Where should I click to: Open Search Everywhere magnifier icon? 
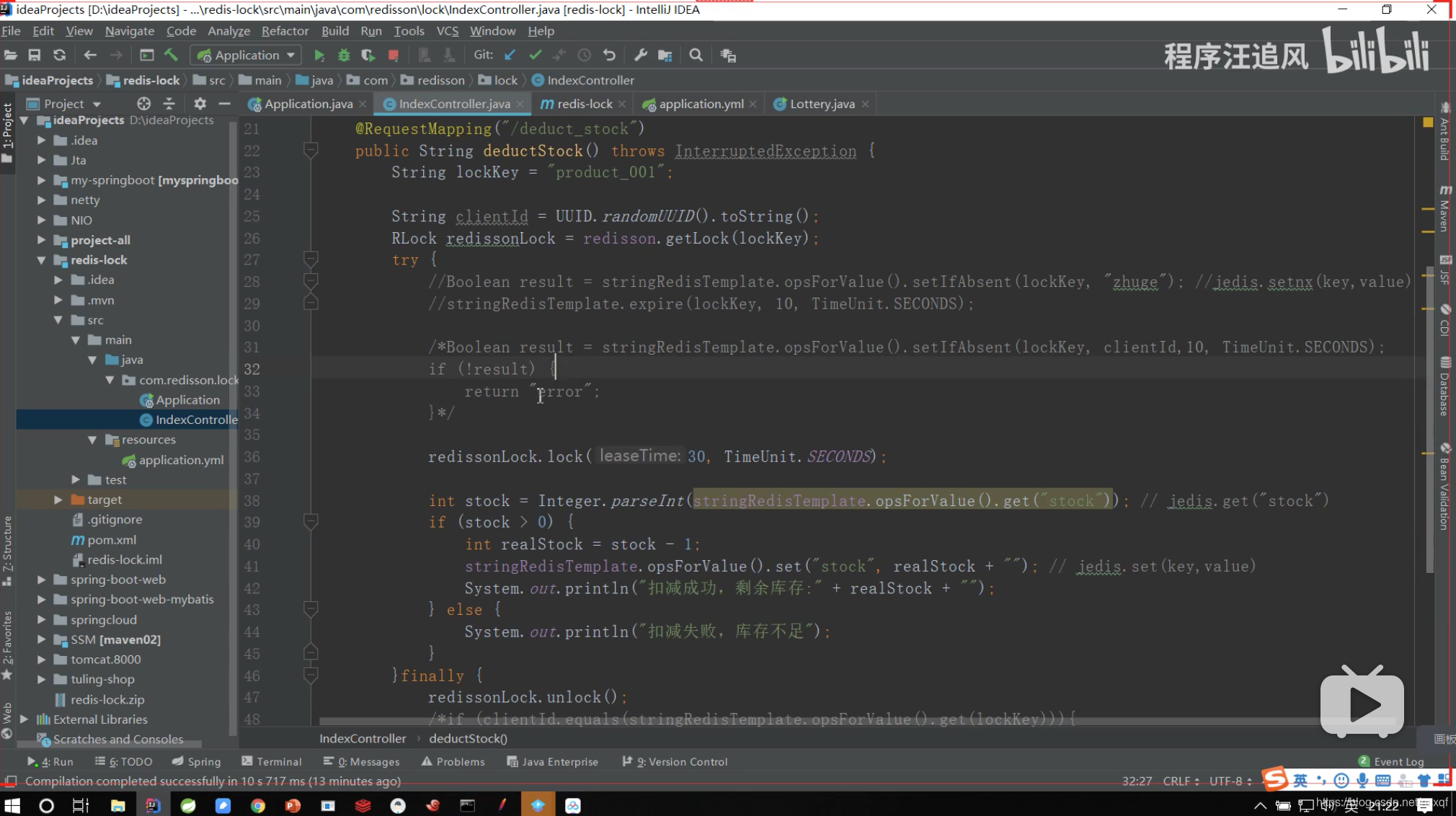[x=696, y=56]
